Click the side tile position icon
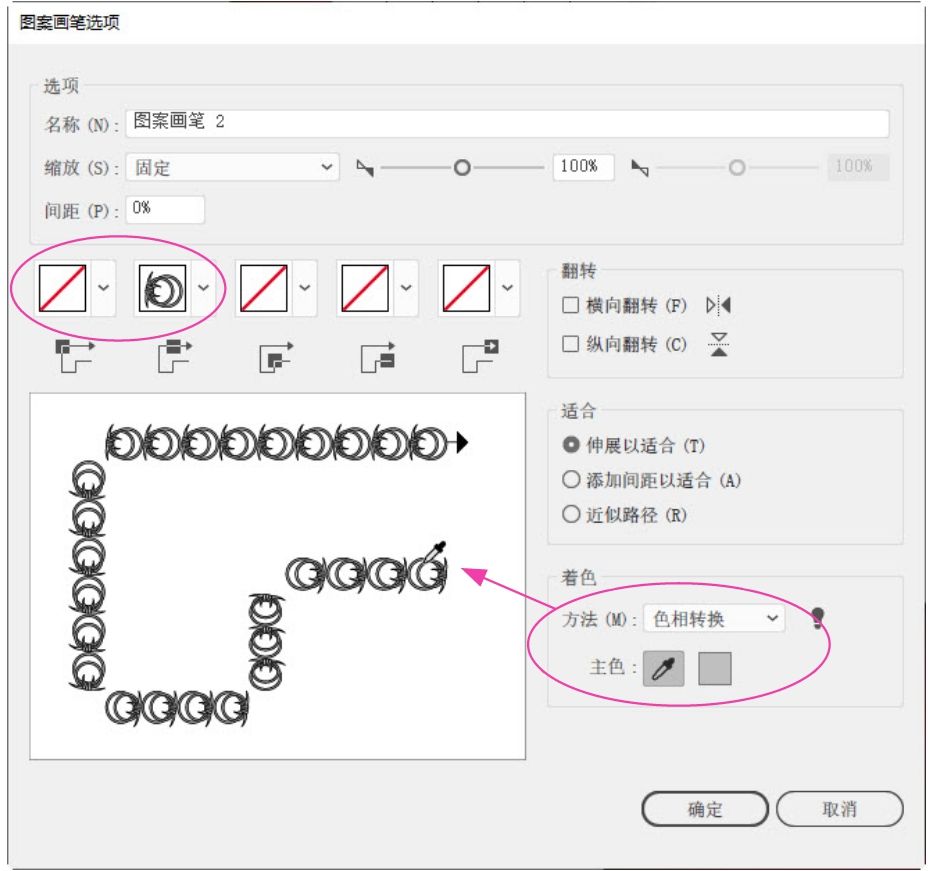Image resolution: width=931 pixels, height=871 pixels. pyautogui.click(x=175, y=356)
